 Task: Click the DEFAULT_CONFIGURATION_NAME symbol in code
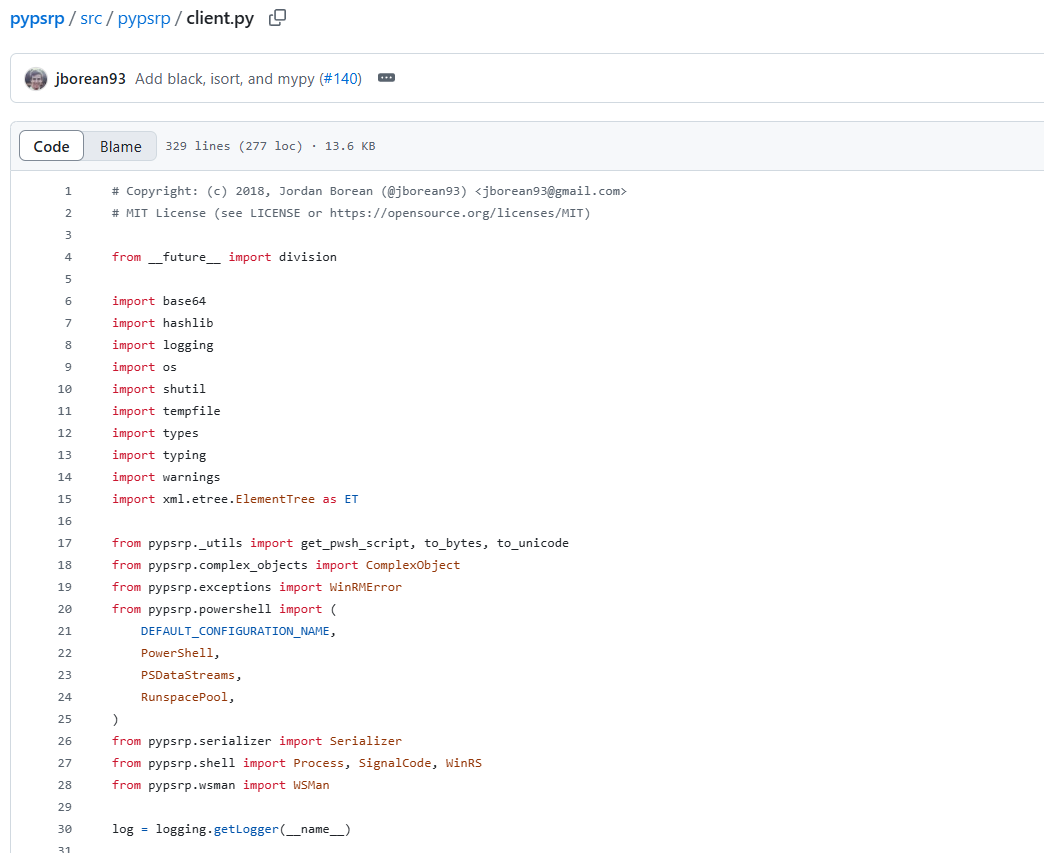(x=236, y=631)
